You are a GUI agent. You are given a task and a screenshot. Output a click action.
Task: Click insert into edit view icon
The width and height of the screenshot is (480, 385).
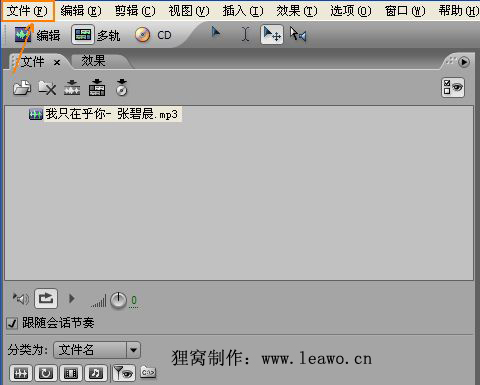click(x=72, y=88)
